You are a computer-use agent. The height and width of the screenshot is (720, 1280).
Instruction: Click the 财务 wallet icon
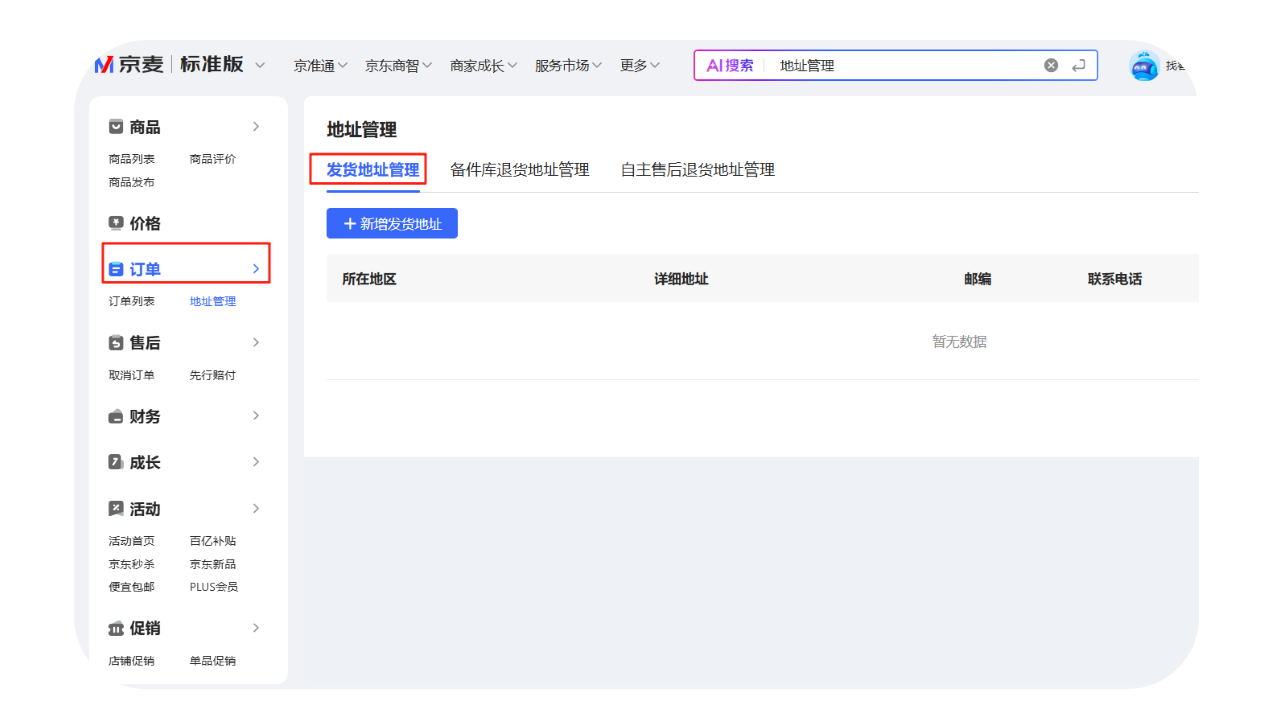116,417
